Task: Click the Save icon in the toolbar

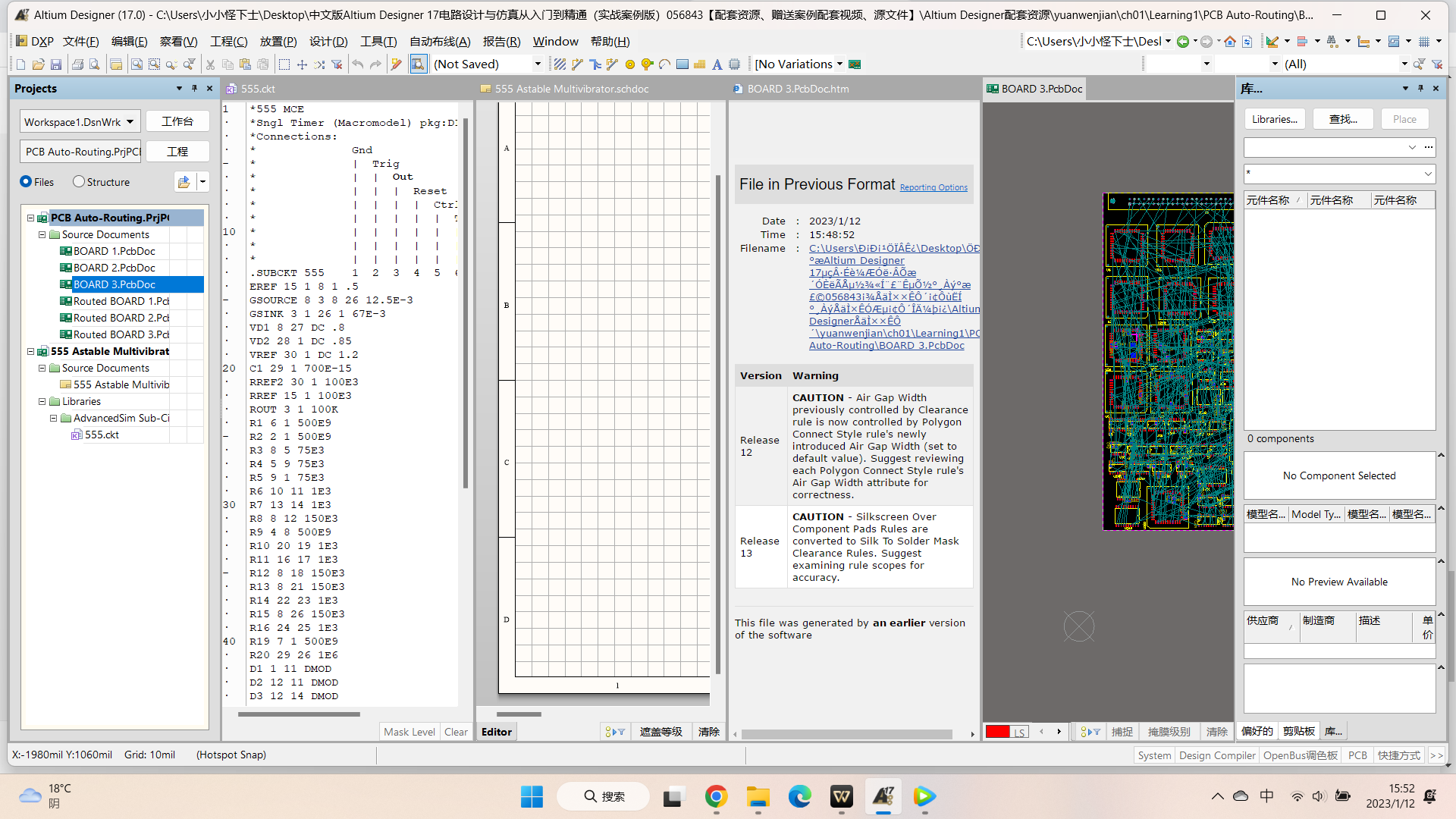Action: [56, 64]
